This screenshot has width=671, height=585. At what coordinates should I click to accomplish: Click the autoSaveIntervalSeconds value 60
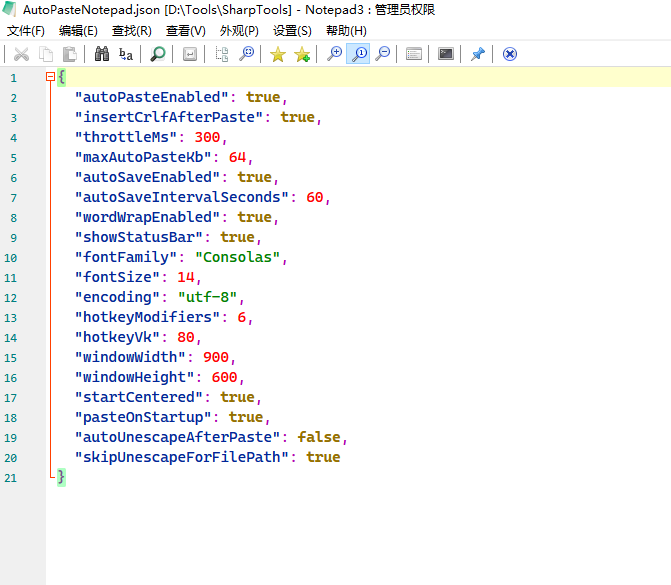(315, 198)
